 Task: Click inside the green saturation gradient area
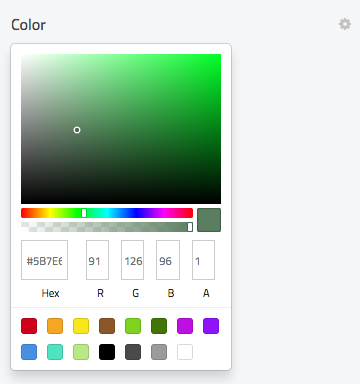121,129
